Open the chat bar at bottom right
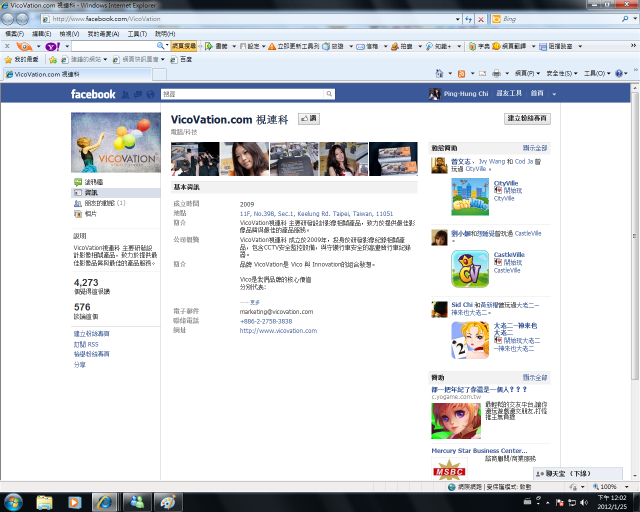The image size is (640, 512). pos(578,474)
